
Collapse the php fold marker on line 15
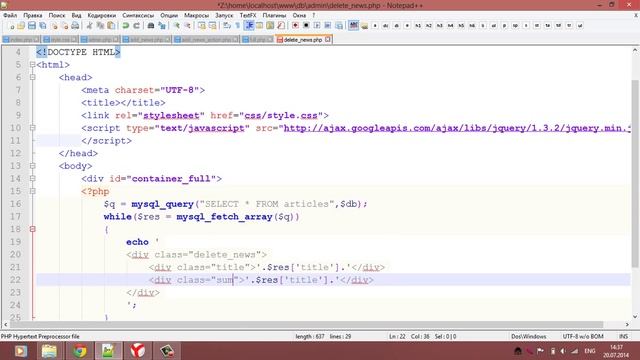(x=33, y=191)
